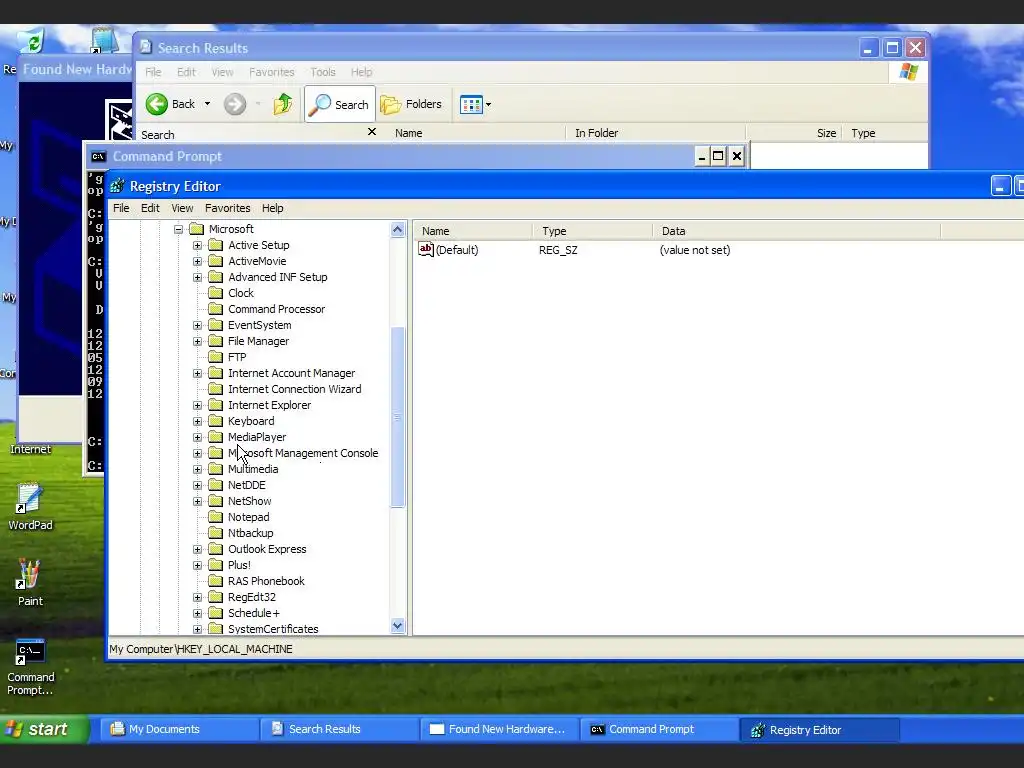Viewport: 1024px width, 768px height.
Task: Click the '(value not set)' data cell
Action: click(x=695, y=249)
